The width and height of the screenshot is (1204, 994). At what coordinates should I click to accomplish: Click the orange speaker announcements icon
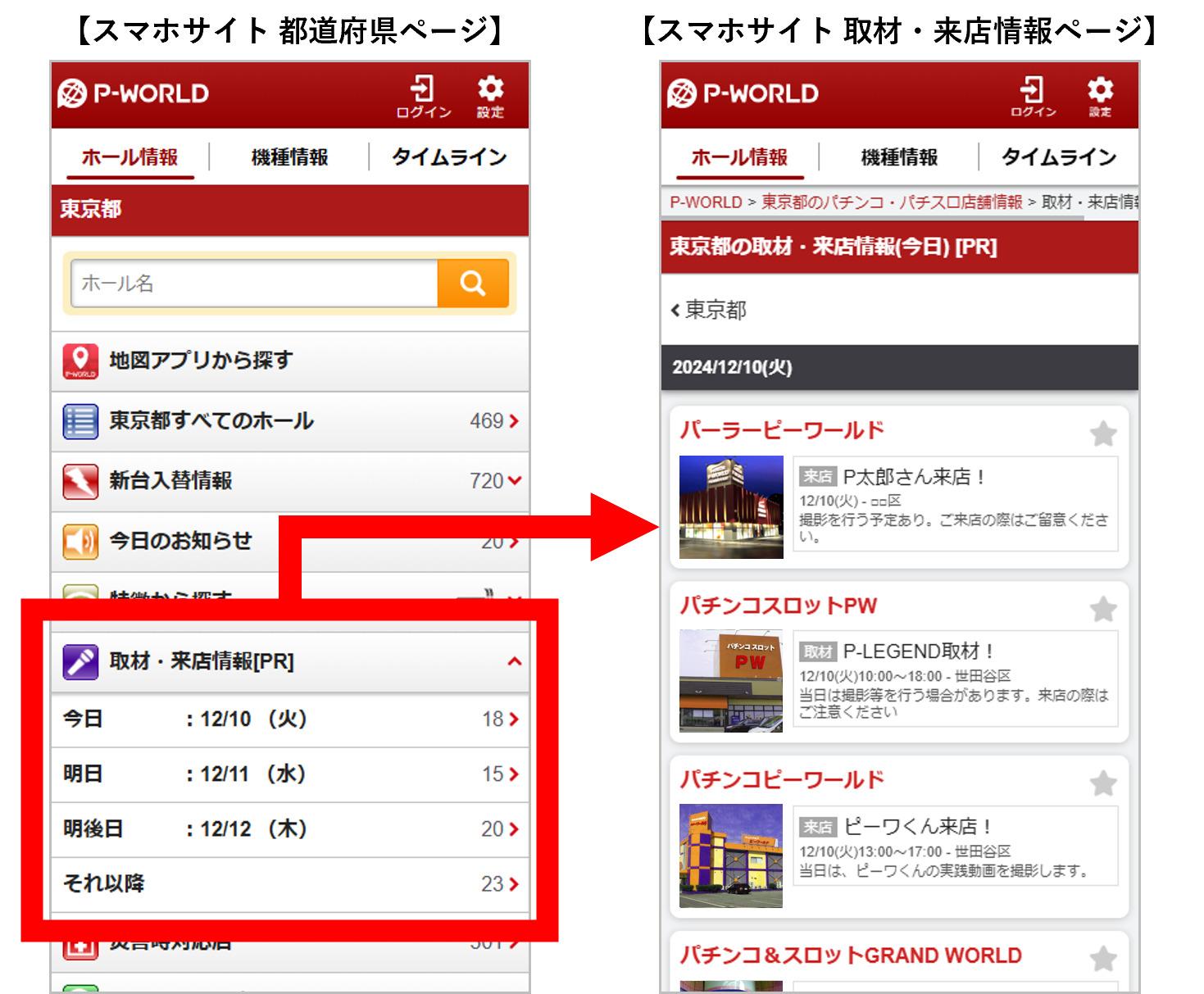[80, 542]
